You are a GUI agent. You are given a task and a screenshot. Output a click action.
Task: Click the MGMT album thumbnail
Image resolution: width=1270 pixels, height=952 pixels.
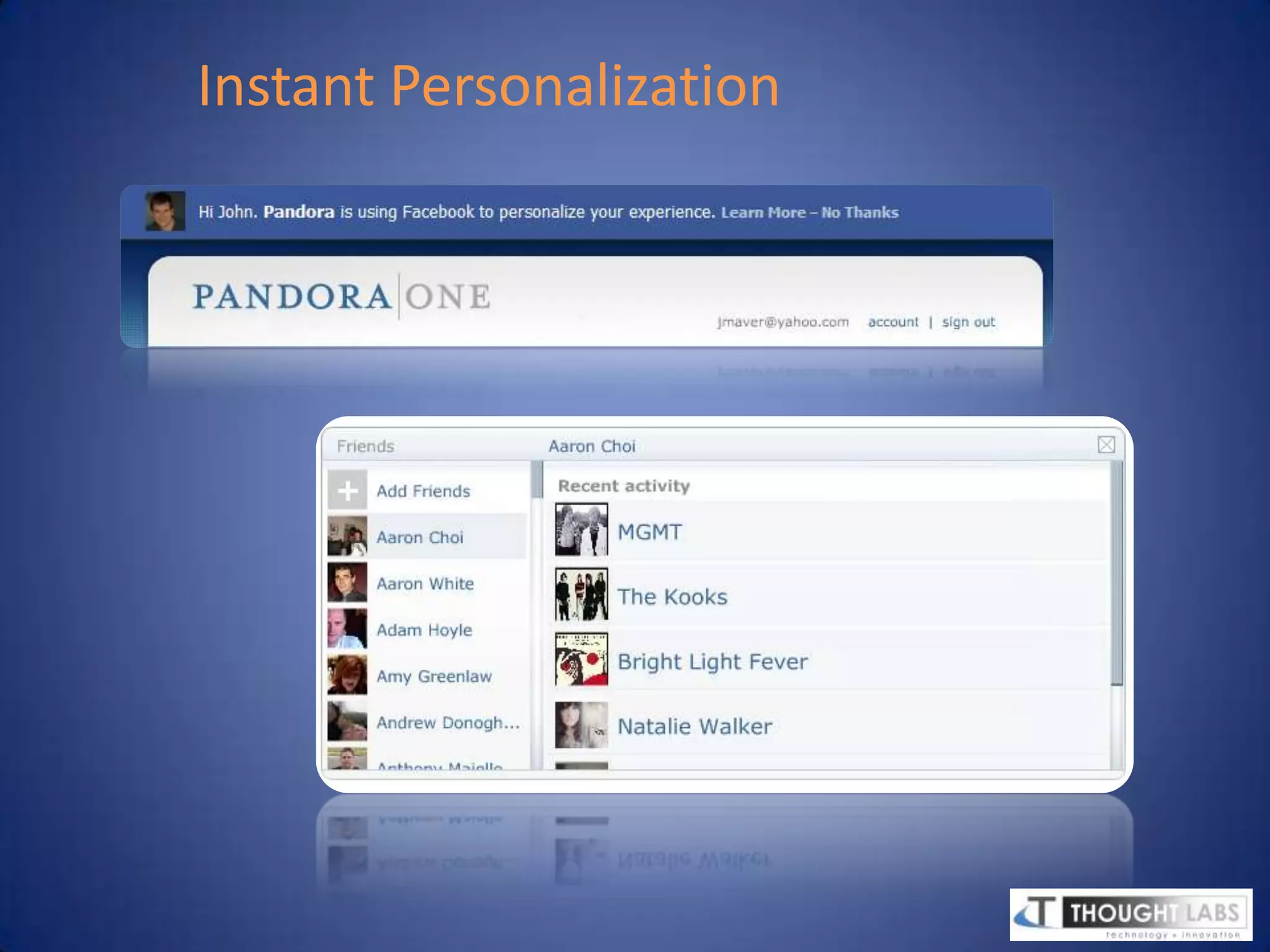coord(581,530)
